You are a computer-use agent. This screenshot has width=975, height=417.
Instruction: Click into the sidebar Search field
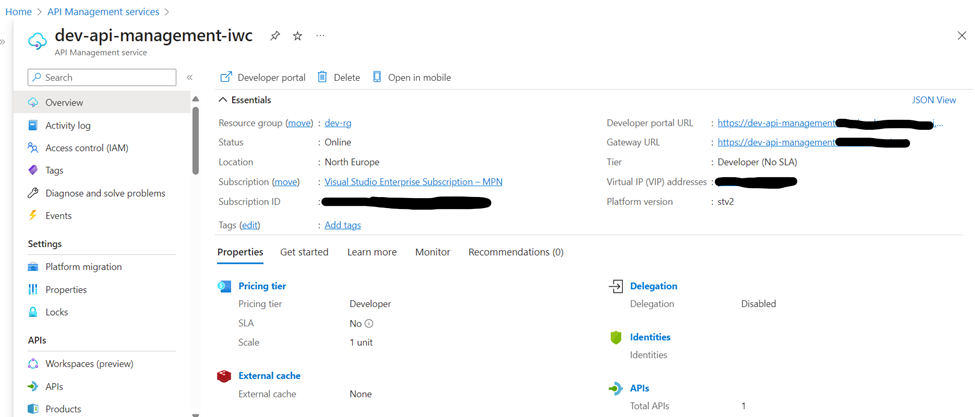[x=102, y=77]
